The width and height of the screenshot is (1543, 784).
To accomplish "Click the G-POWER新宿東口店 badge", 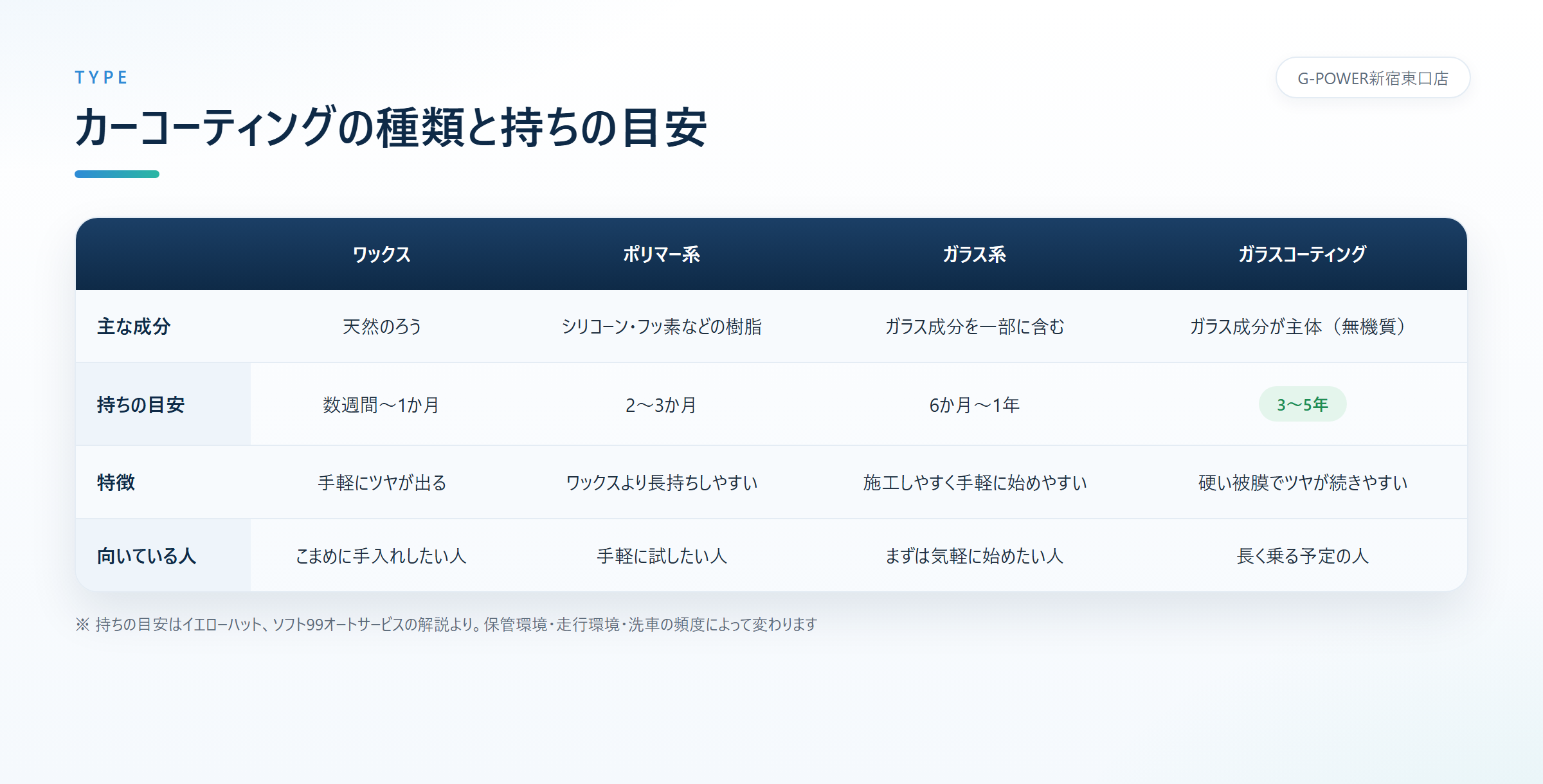I will point(1373,78).
